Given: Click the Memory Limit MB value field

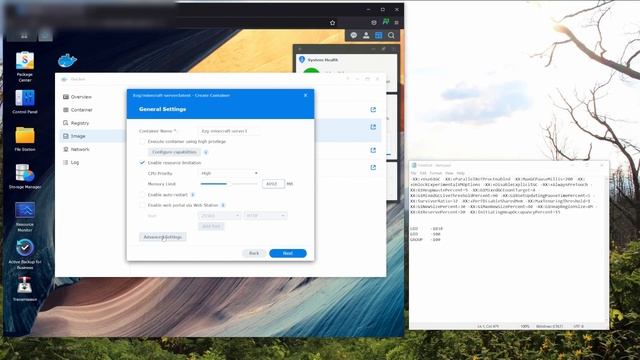Looking at the screenshot, I should coord(273,184).
